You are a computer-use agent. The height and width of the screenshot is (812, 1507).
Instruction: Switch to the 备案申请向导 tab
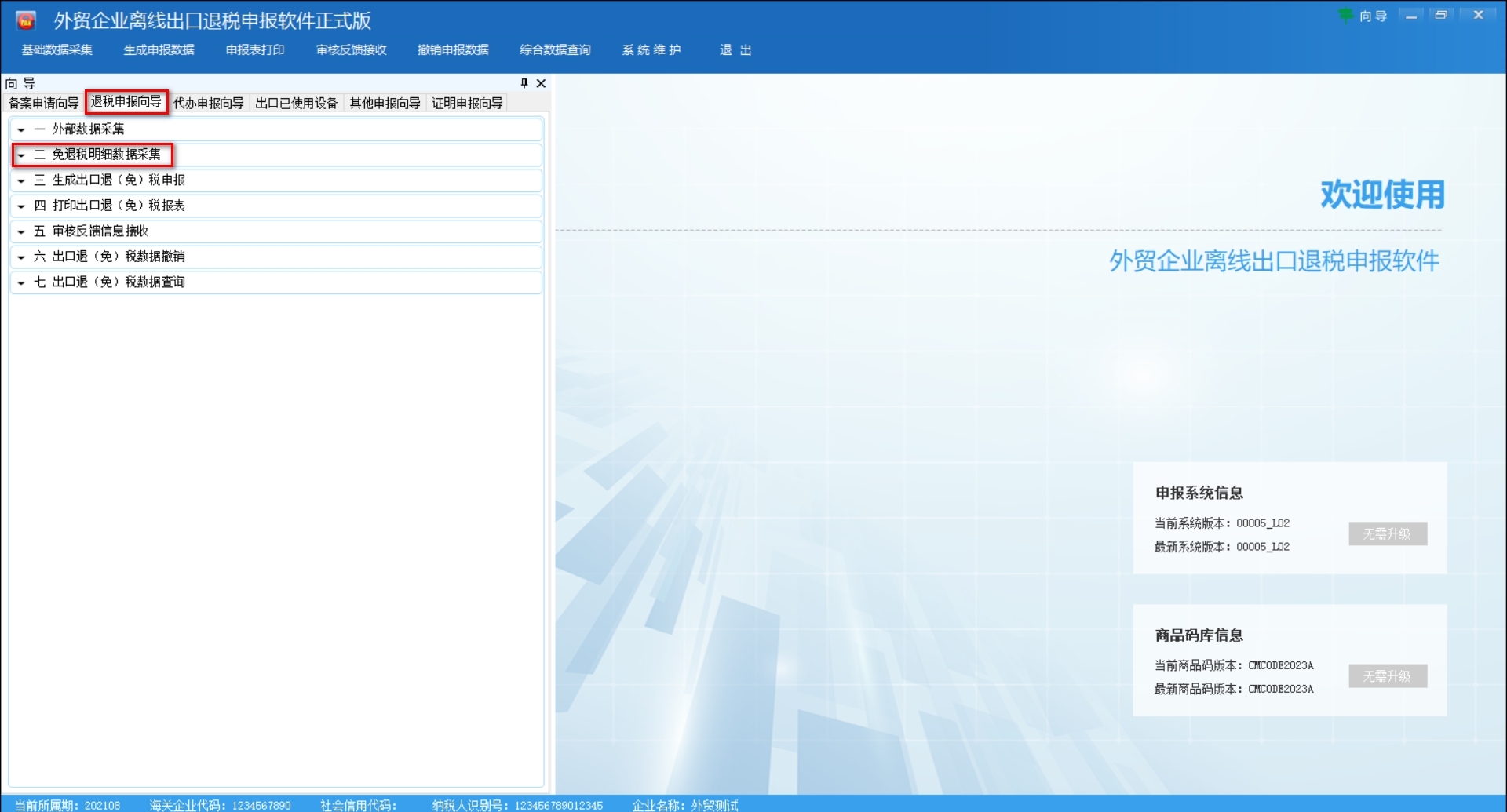tap(43, 102)
